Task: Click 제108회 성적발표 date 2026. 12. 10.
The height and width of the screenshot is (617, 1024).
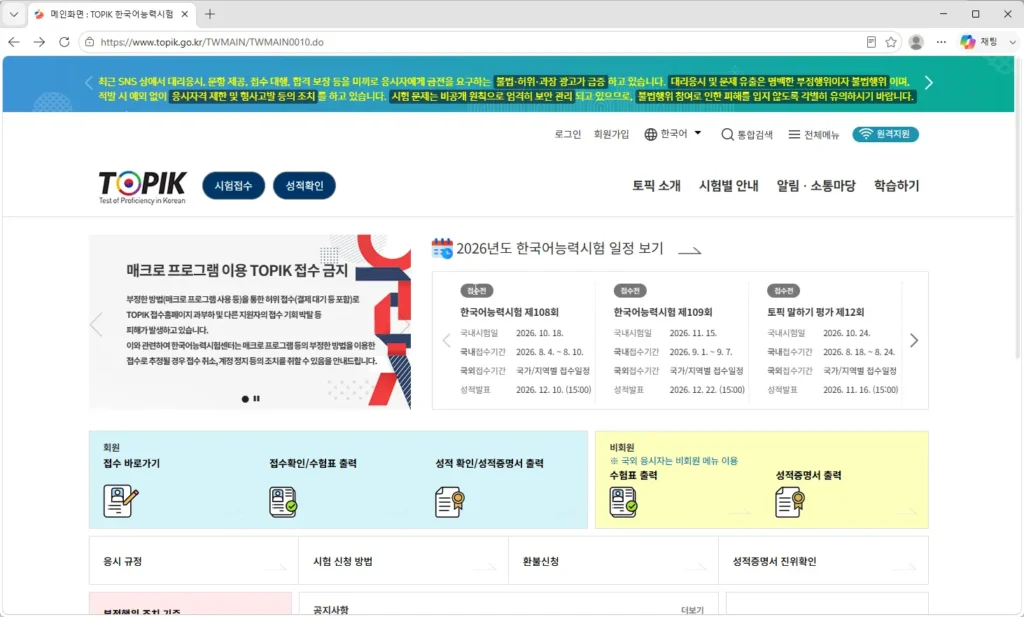Action: pyautogui.click(x=553, y=390)
